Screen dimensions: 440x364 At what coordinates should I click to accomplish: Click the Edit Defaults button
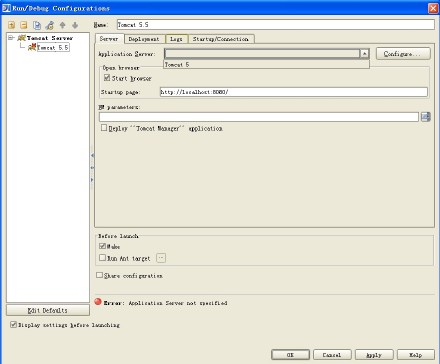pos(48,310)
